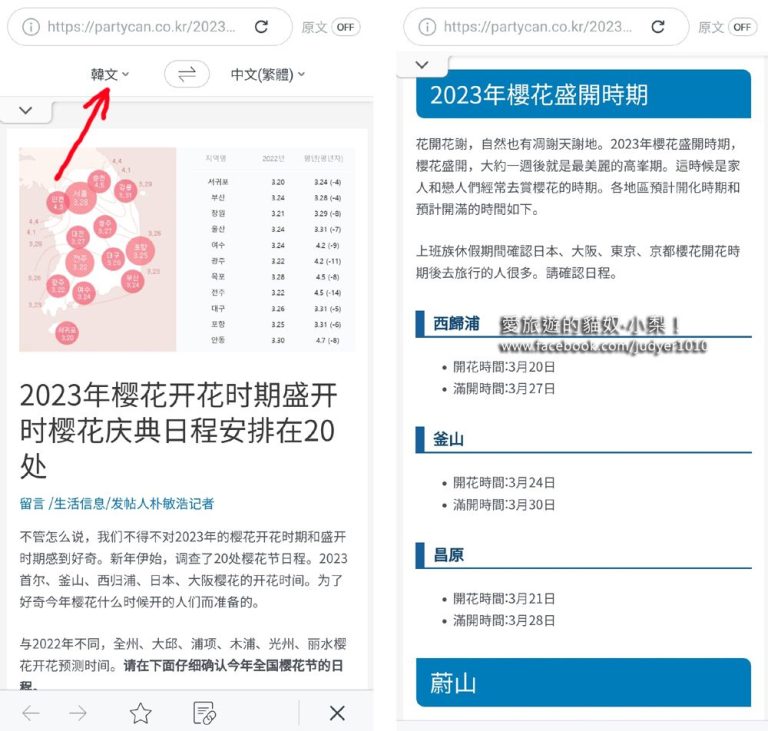This screenshot has width=768, height=731.
Task: Open the 中文(繁體) target language dropdown
Action: tap(267, 74)
